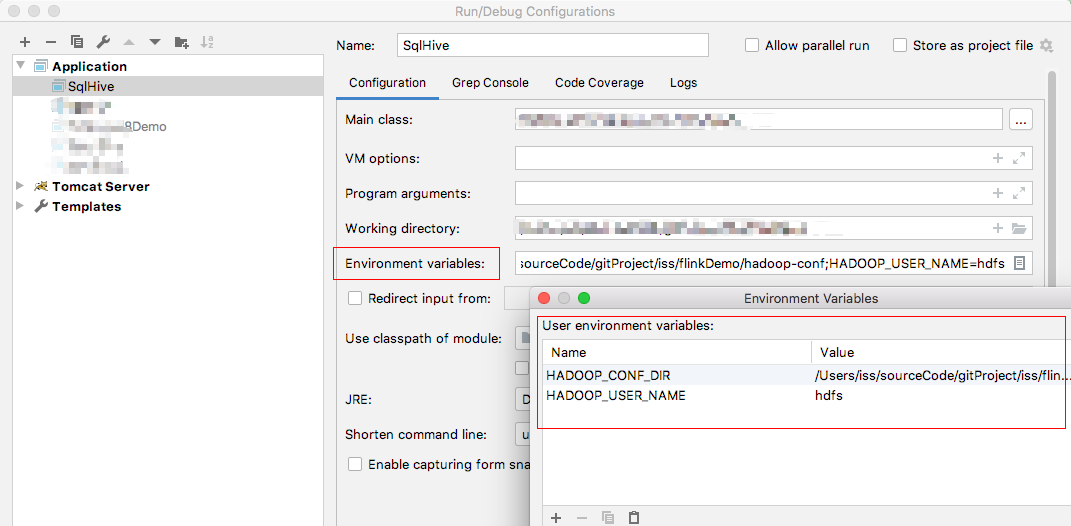Maximize the Environment Variables dialog
The height and width of the screenshot is (526, 1071).
(x=584, y=298)
